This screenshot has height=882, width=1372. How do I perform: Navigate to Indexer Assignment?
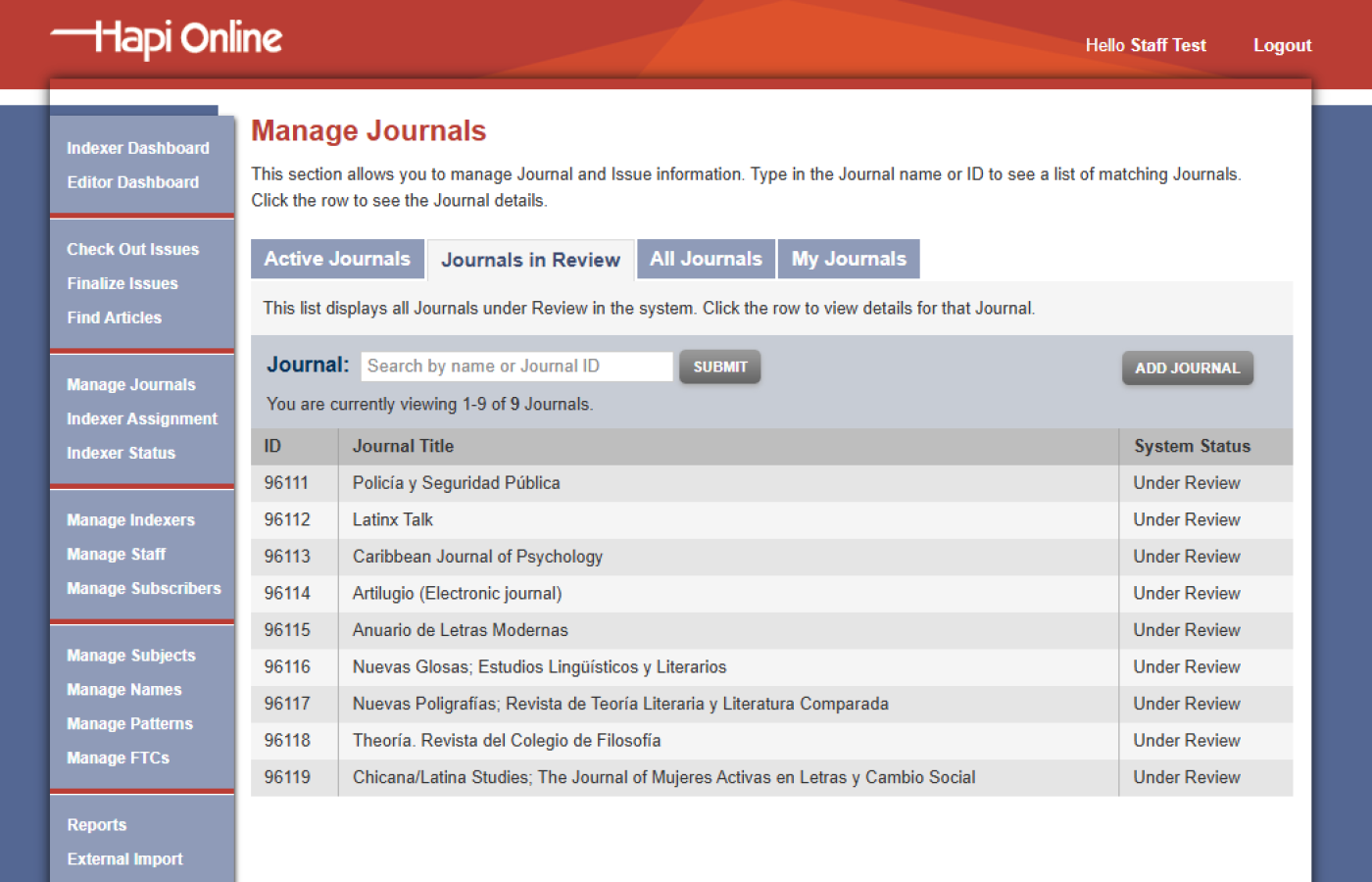click(141, 418)
